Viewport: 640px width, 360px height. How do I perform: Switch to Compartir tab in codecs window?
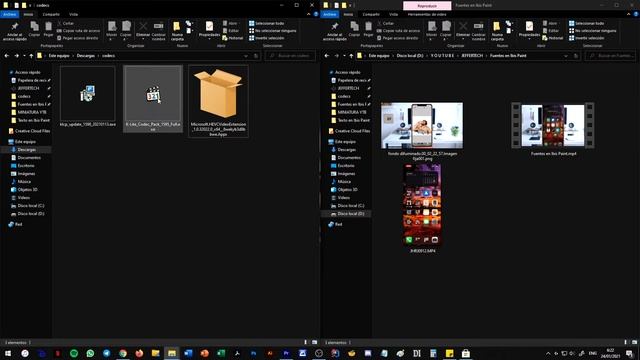click(51, 14)
